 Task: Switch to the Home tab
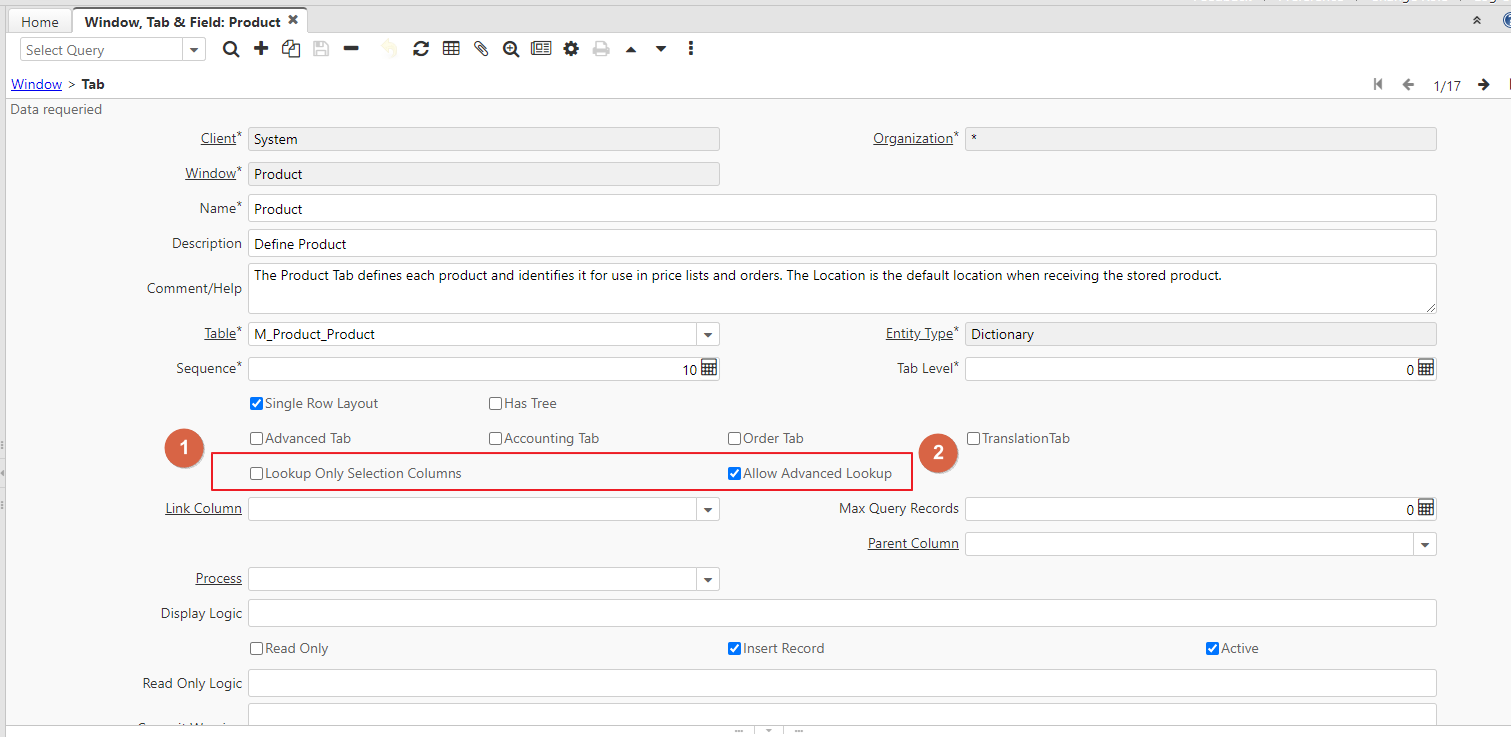[40, 21]
